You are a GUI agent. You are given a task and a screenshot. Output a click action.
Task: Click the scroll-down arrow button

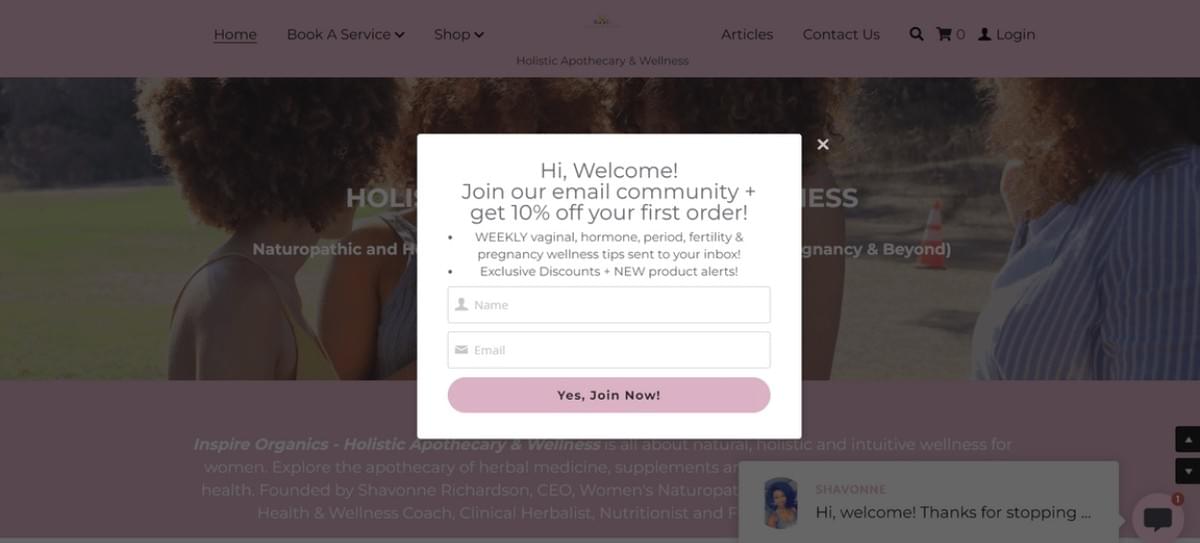(x=1187, y=471)
